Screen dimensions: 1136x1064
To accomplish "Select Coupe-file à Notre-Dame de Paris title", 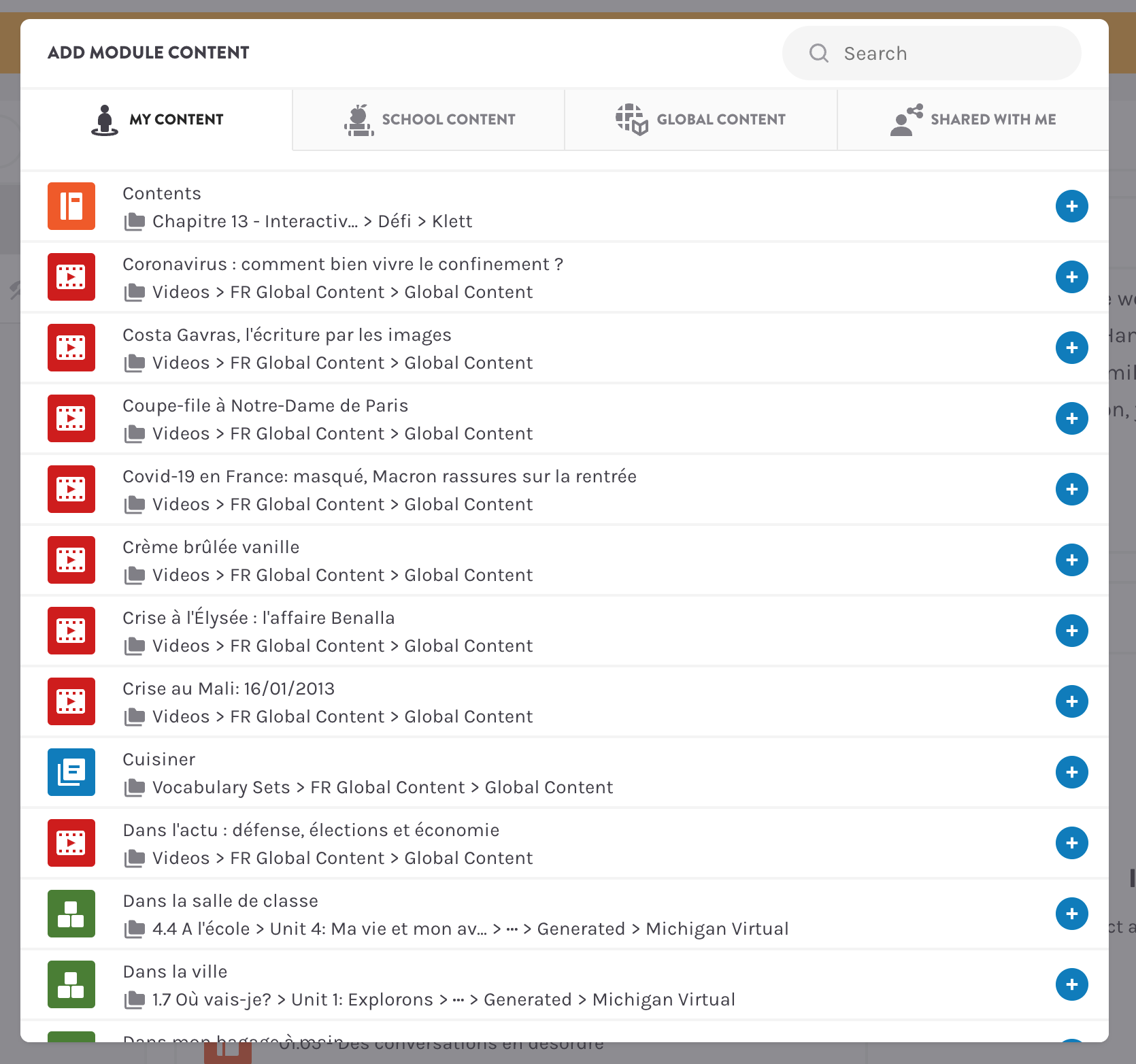I will (x=265, y=405).
